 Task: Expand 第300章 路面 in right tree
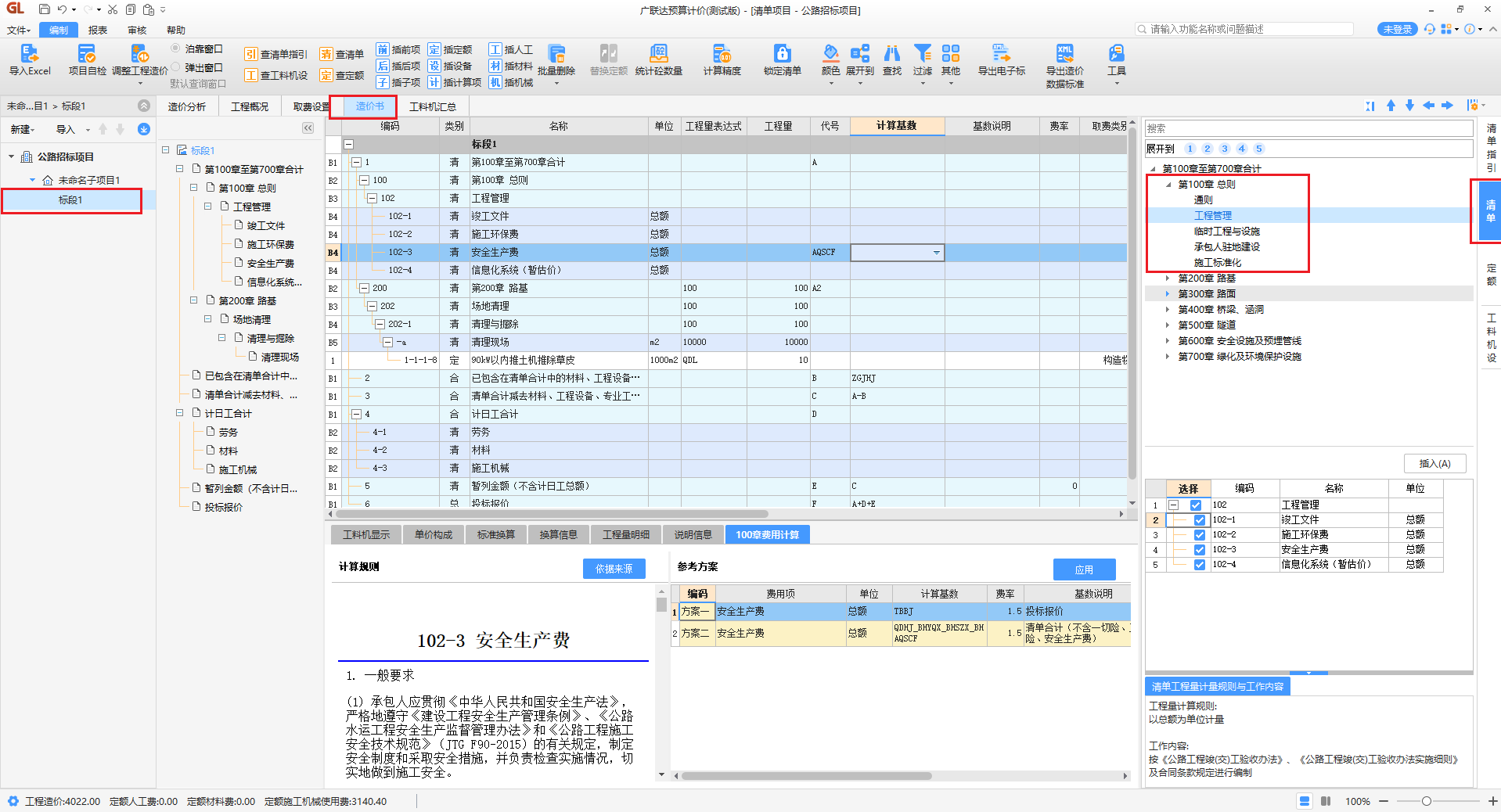1168,294
